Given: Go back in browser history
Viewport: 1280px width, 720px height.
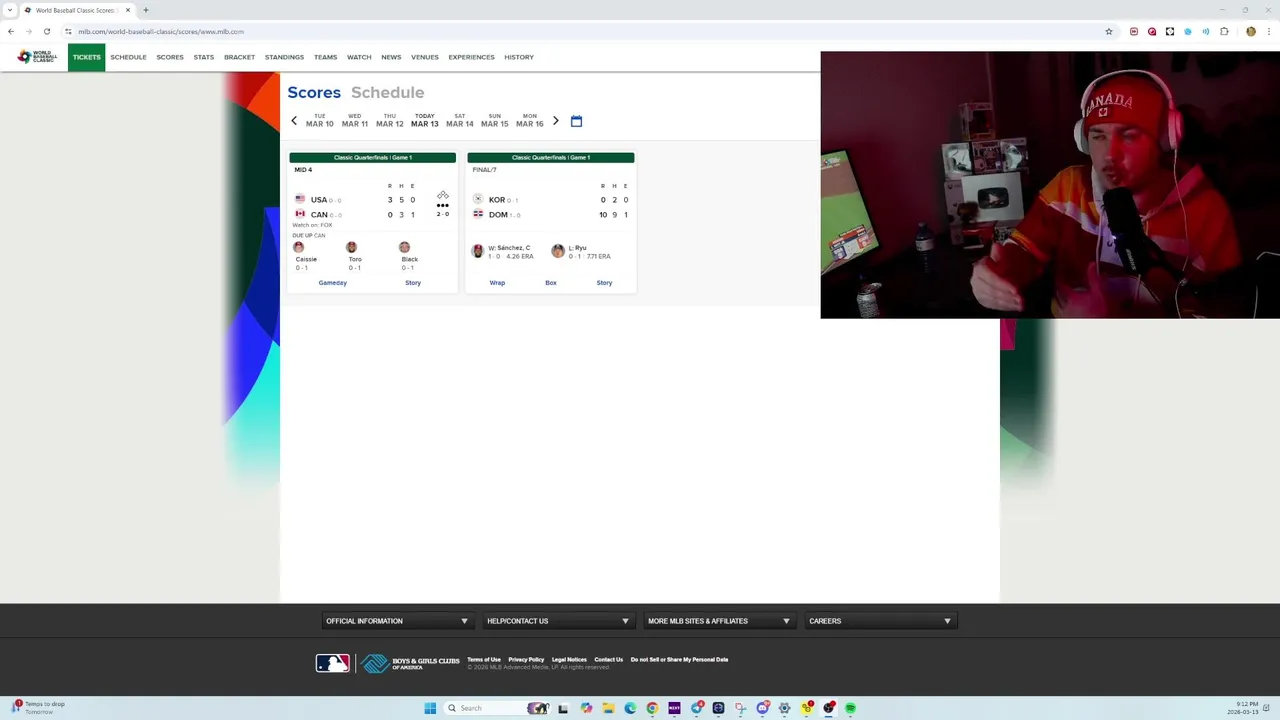Looking at the screenshot, I should pyautogui.click(x=11, y=31).
